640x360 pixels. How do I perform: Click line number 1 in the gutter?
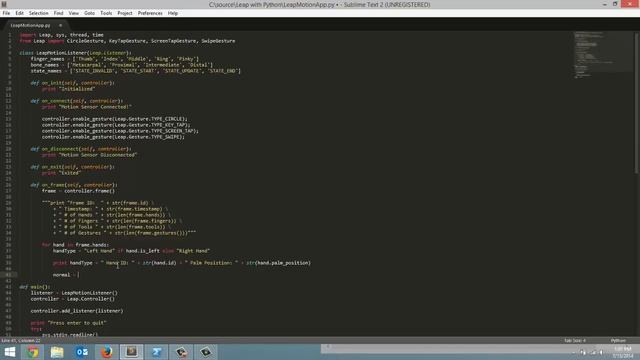(x=10, y=35)
